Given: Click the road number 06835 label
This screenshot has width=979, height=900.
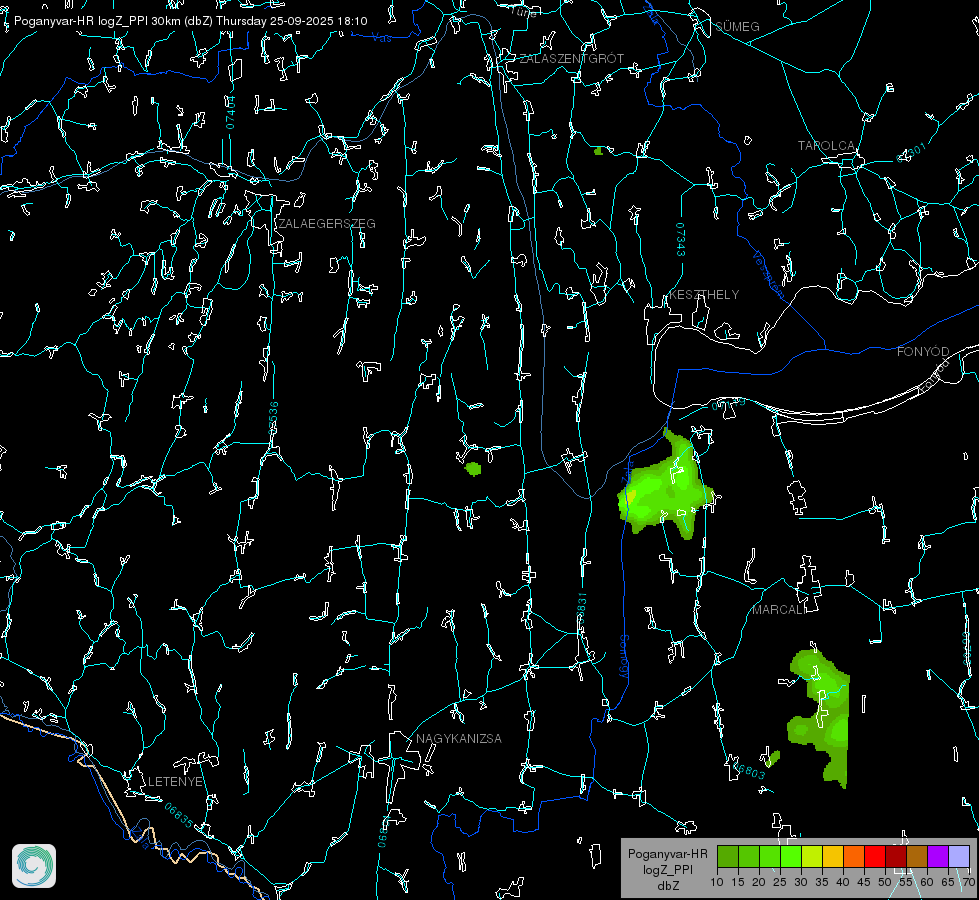Looking at the screenshot, I should click(179, 815).
